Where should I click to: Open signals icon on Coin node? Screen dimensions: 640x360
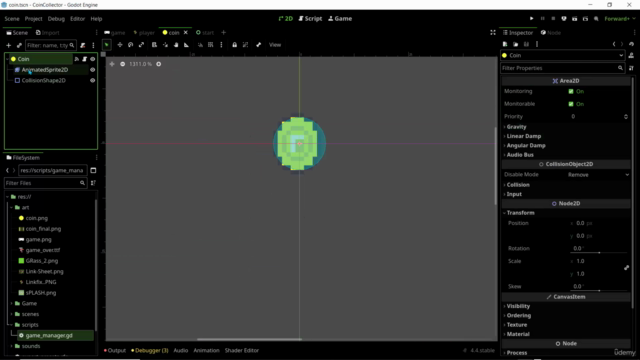76,59
